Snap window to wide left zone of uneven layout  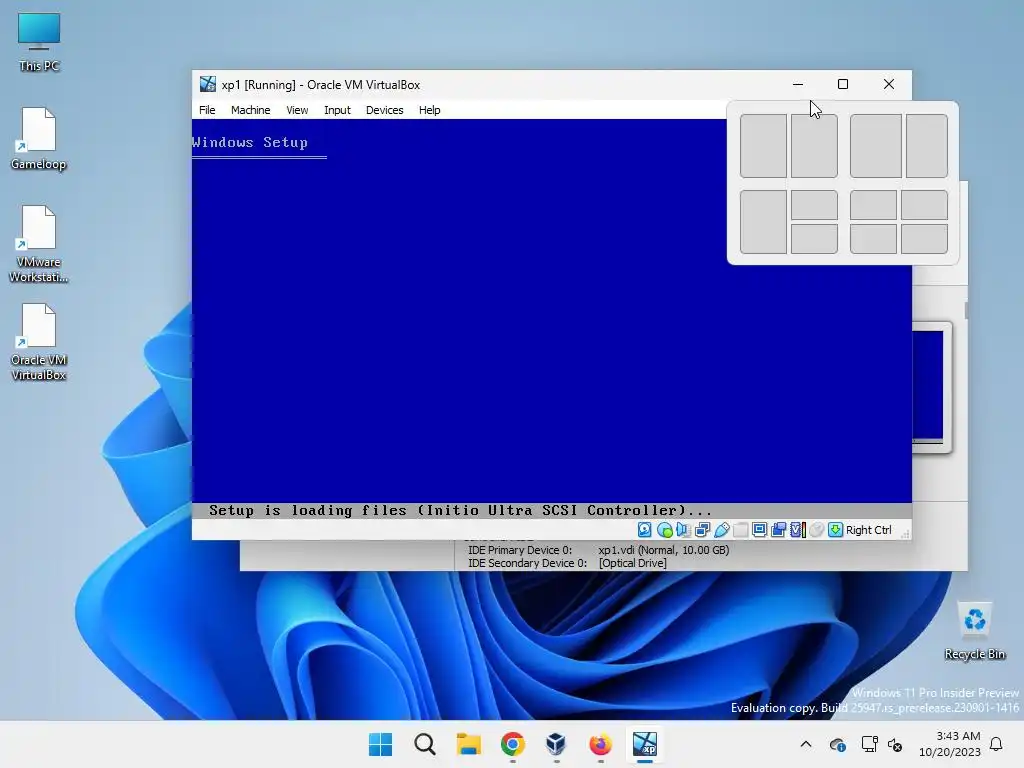(876, 146)
